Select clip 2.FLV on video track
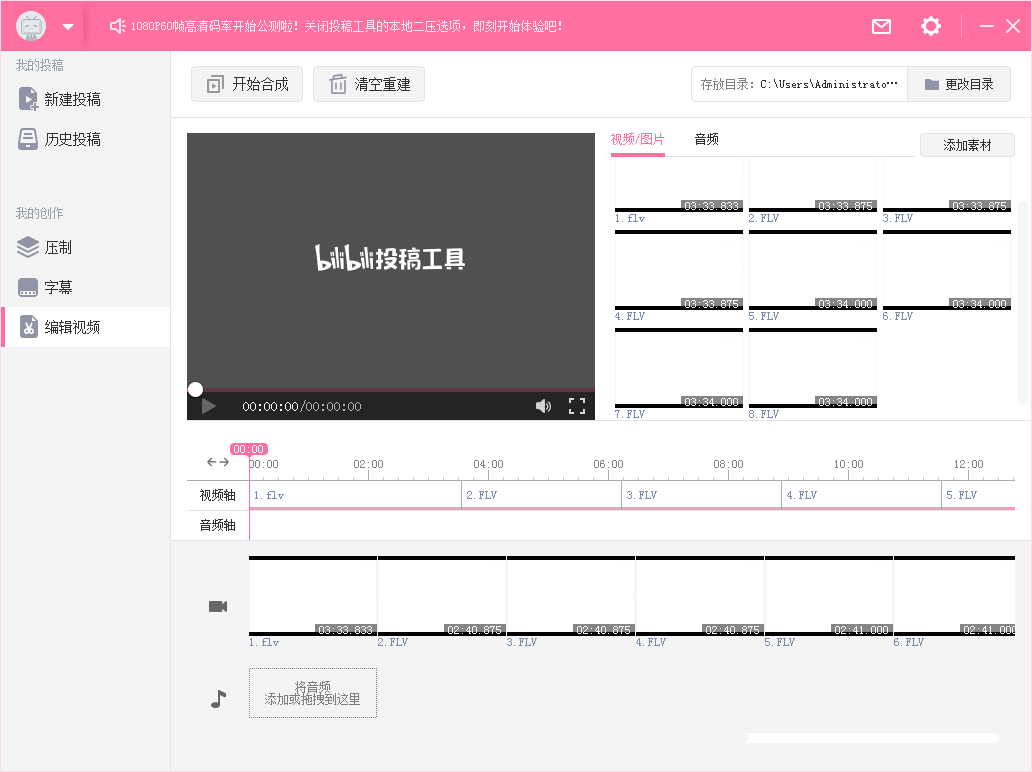Viewport: 1032px width, 772px height. 542,495
